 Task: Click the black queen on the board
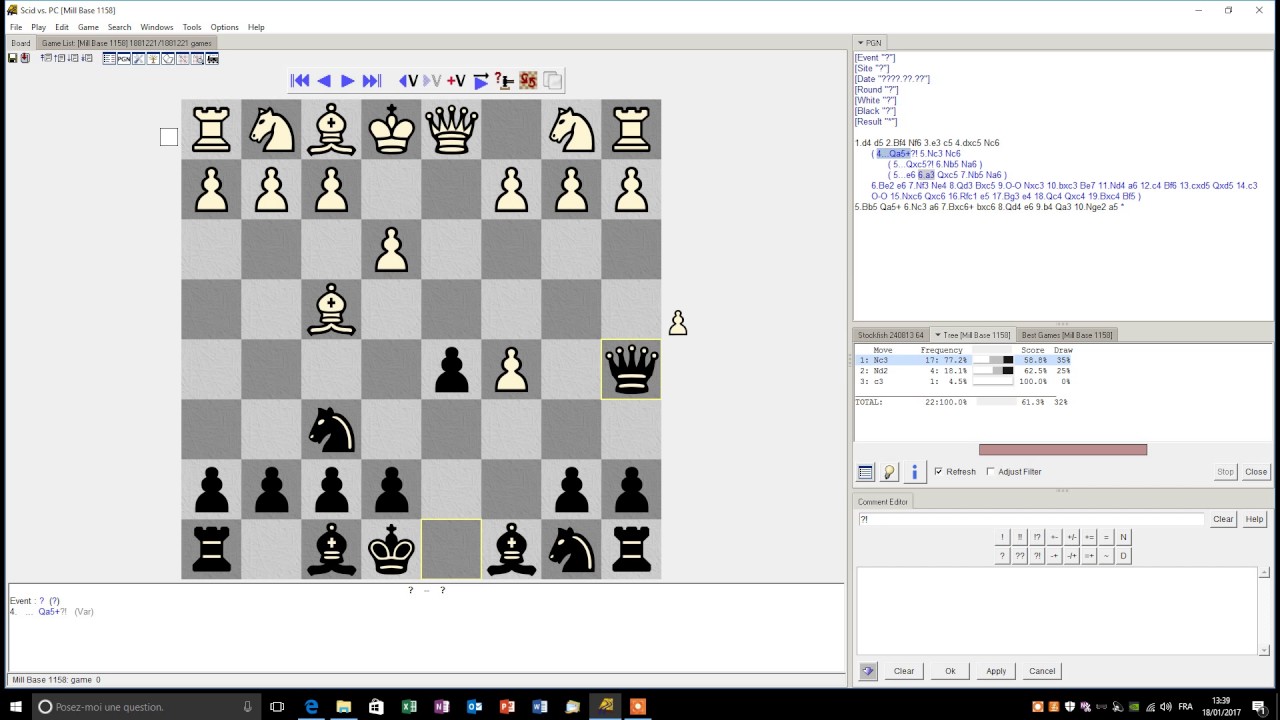point(631,369)
